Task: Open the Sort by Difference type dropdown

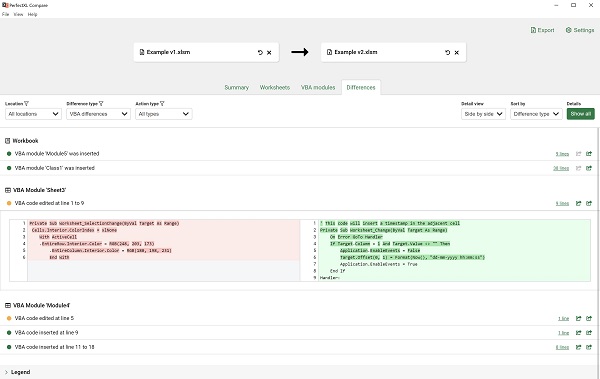Action: click(536, 114)
